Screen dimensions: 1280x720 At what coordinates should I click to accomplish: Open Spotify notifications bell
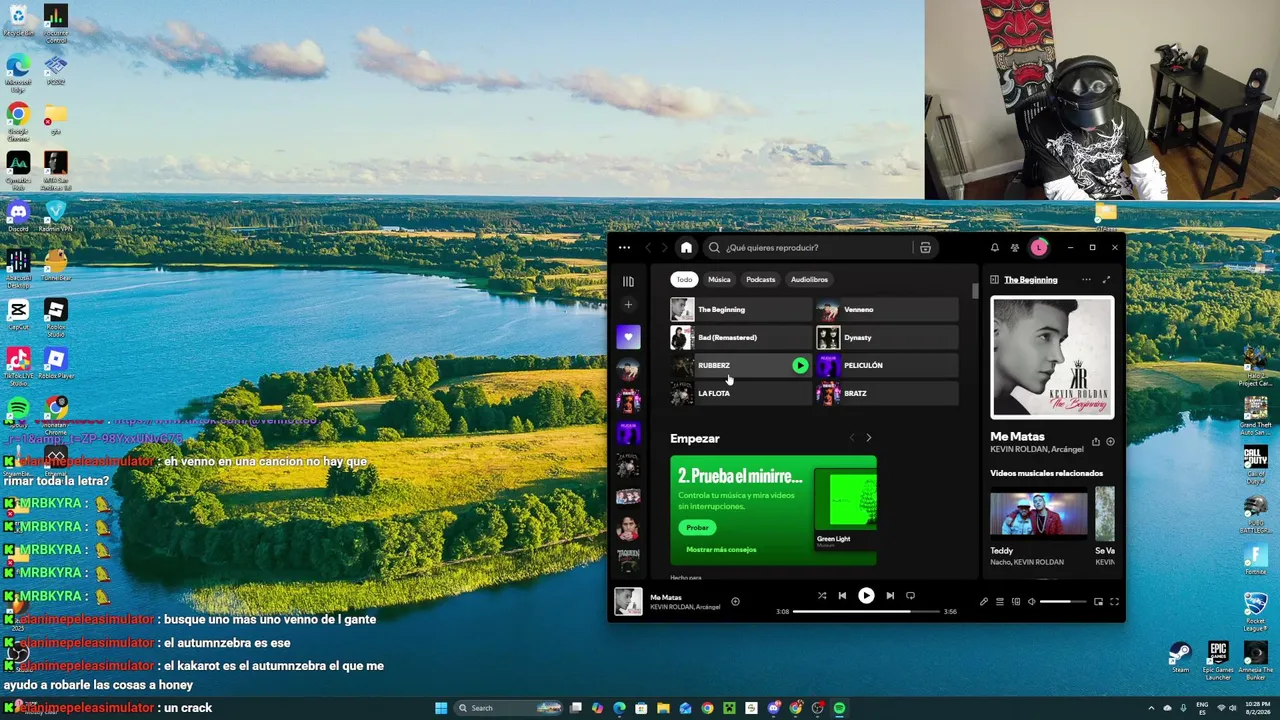tap(994, 248)
